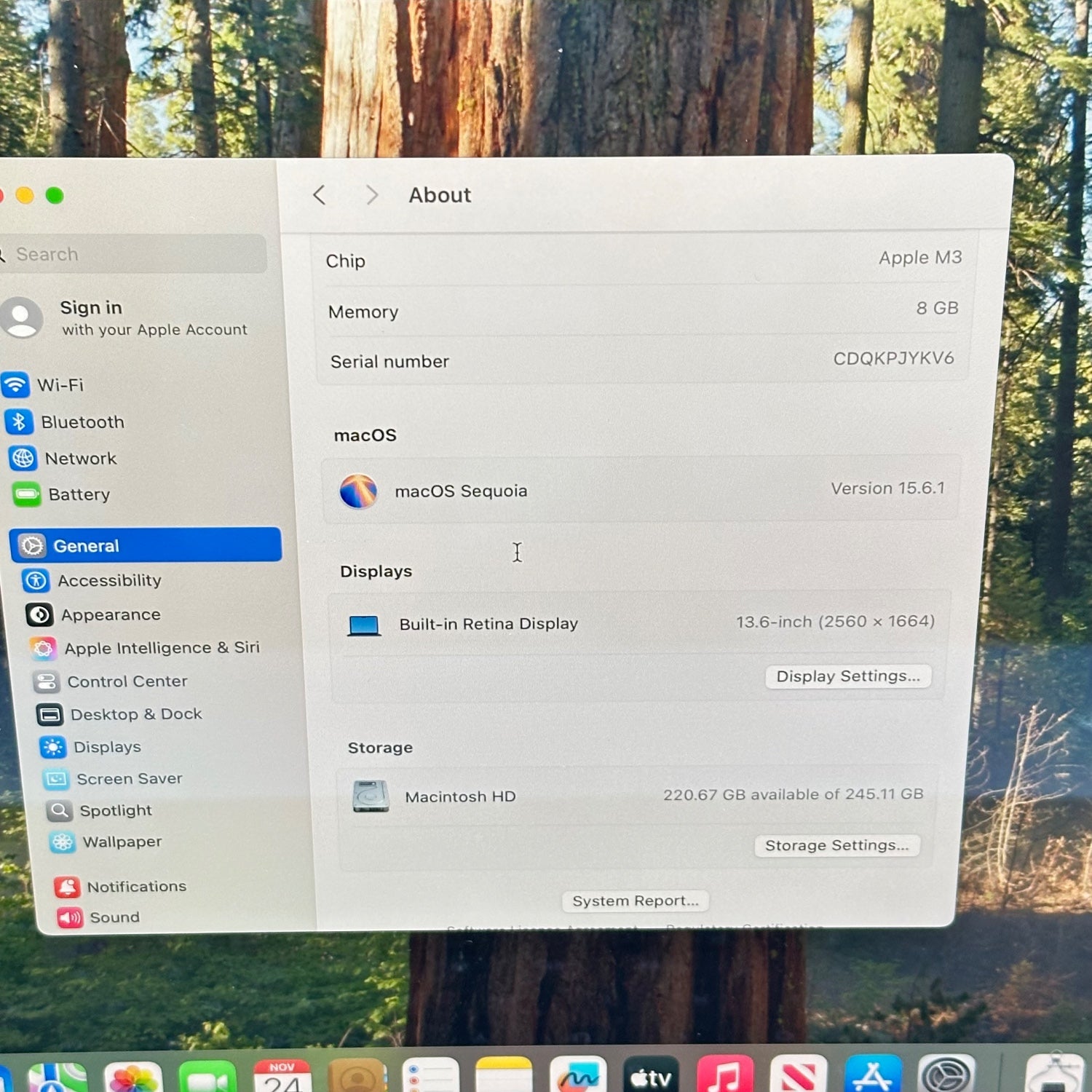1092x1092 pixels.
Task: Go to Battery settings
Action: (79, 495)
